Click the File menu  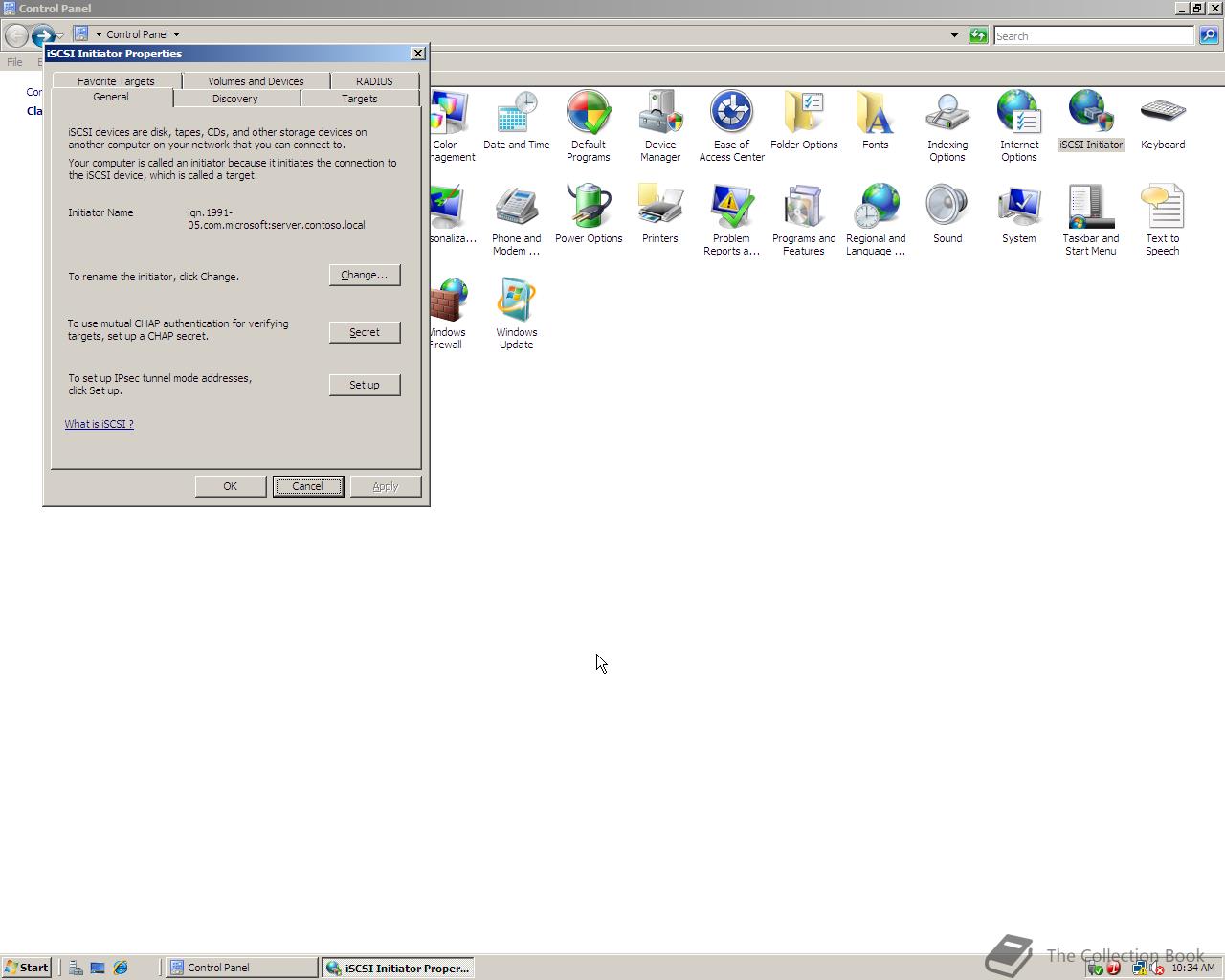(x=14, y=62)
